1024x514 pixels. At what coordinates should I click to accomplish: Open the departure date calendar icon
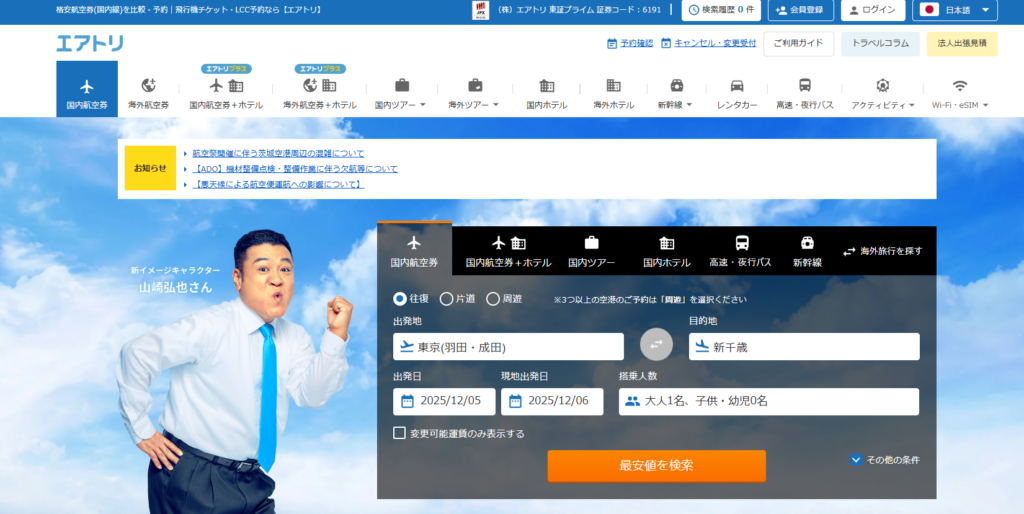407,401
